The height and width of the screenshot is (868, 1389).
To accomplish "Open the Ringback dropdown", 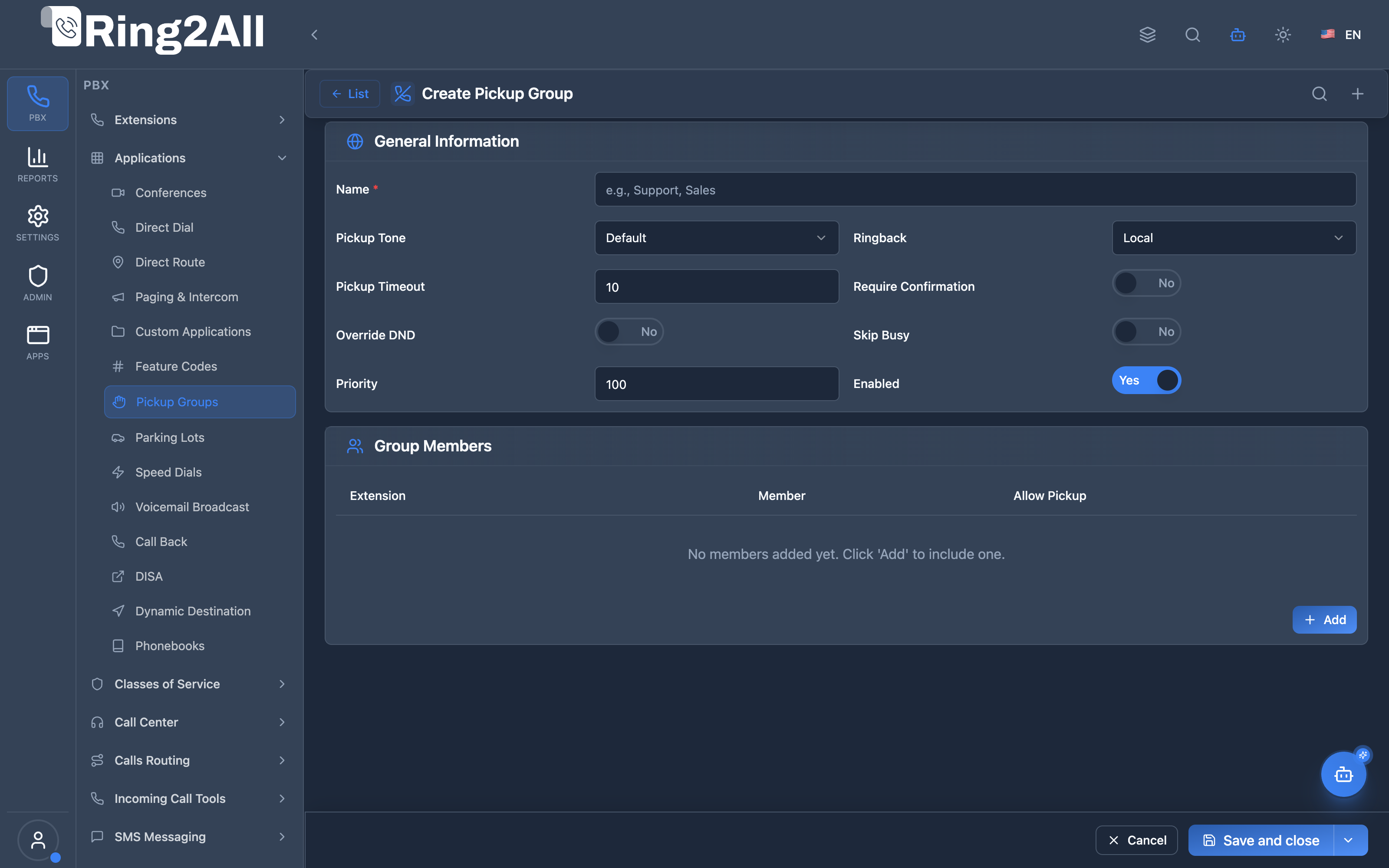I will (1234, 238).
